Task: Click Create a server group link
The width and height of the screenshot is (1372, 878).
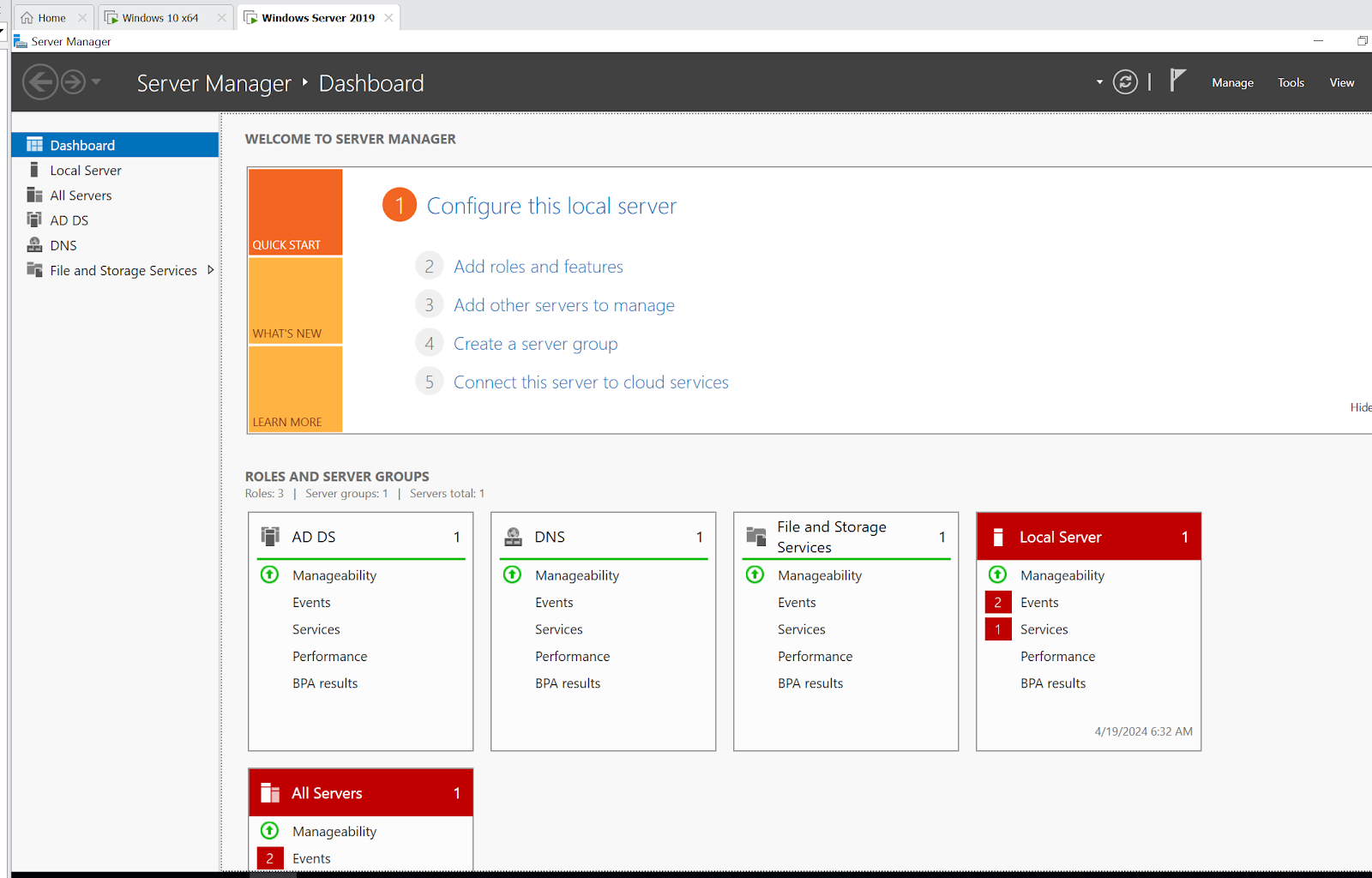Action: (535, 344)
